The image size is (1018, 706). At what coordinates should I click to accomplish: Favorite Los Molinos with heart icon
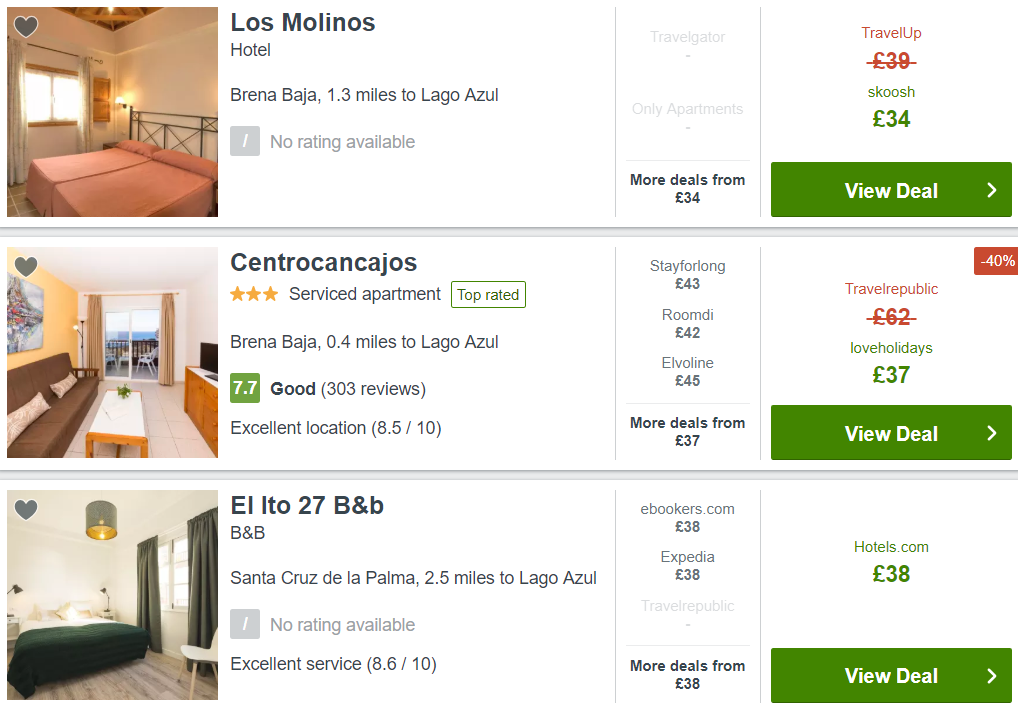click(26, 27)
